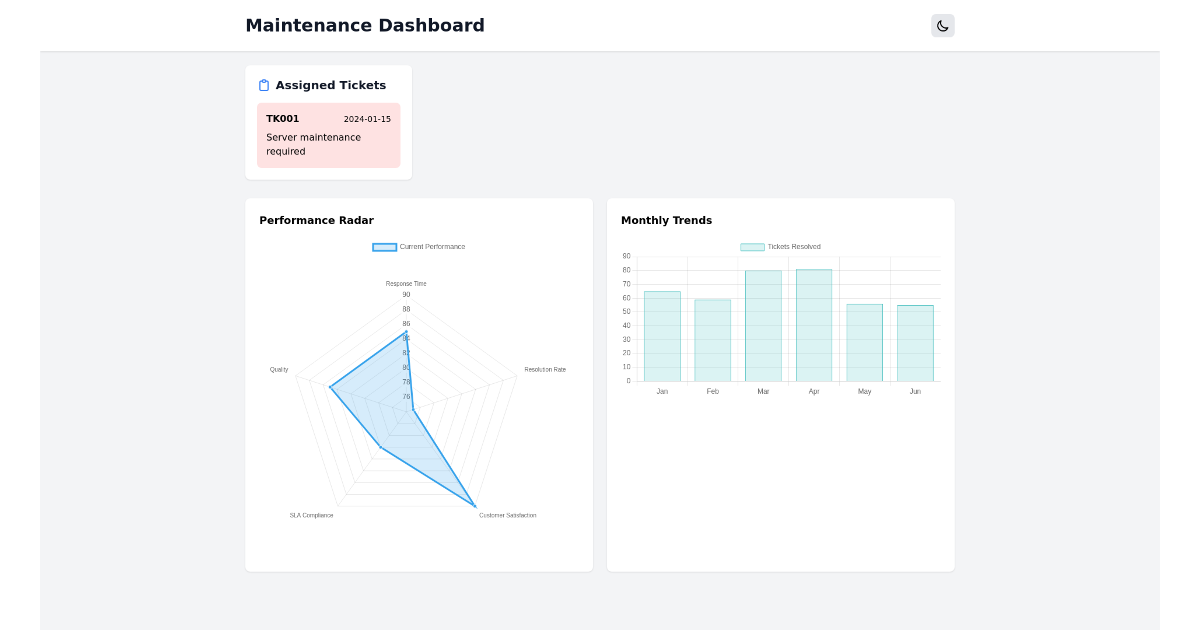Select the Response Time axis label
The height and width of the screenshot is (630, 1200).
point(407,283)
